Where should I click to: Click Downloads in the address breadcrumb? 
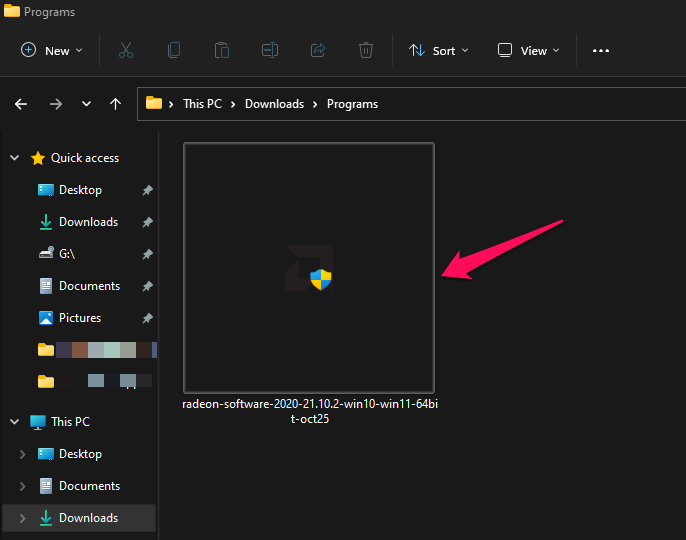coord(274,104)
